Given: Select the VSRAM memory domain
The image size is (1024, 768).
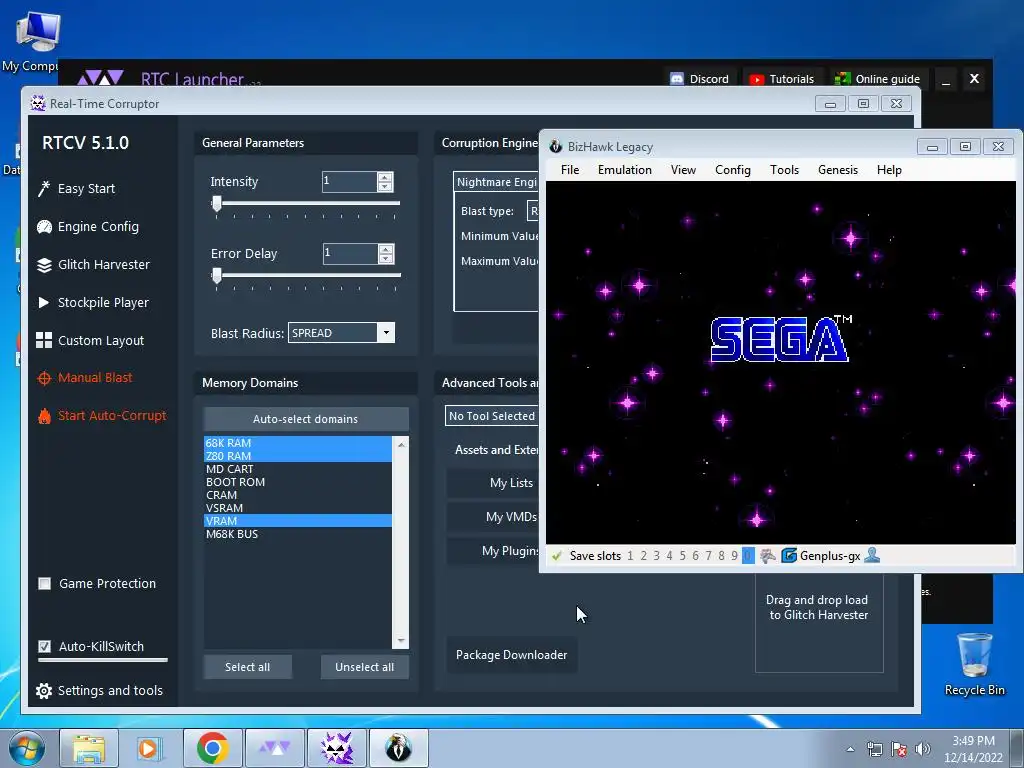Looking at the screenshot, I should [x=298, y=508].
